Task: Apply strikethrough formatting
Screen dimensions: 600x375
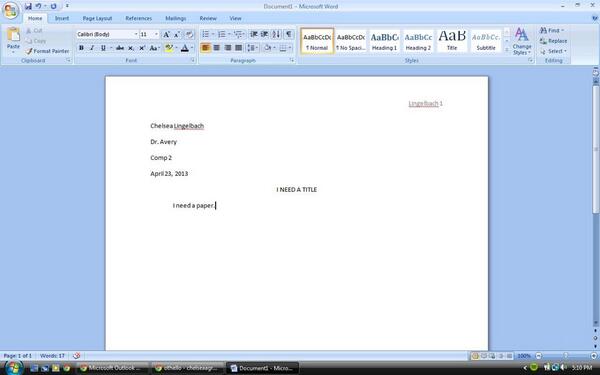Action: (x=120, y=48)
